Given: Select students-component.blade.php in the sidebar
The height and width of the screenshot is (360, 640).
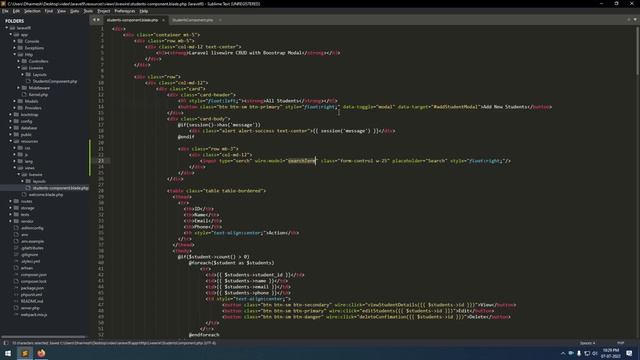Looking at the screenshot, I should [60, 188].
